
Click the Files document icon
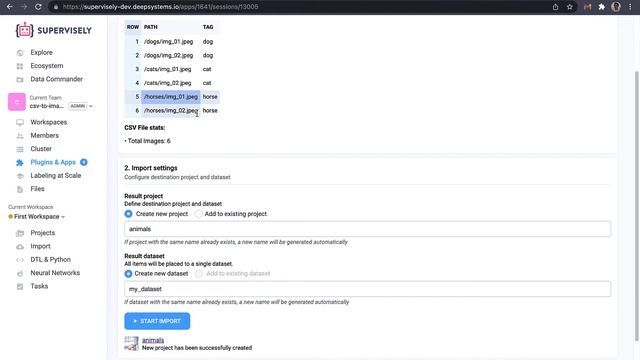click(20, 189)
